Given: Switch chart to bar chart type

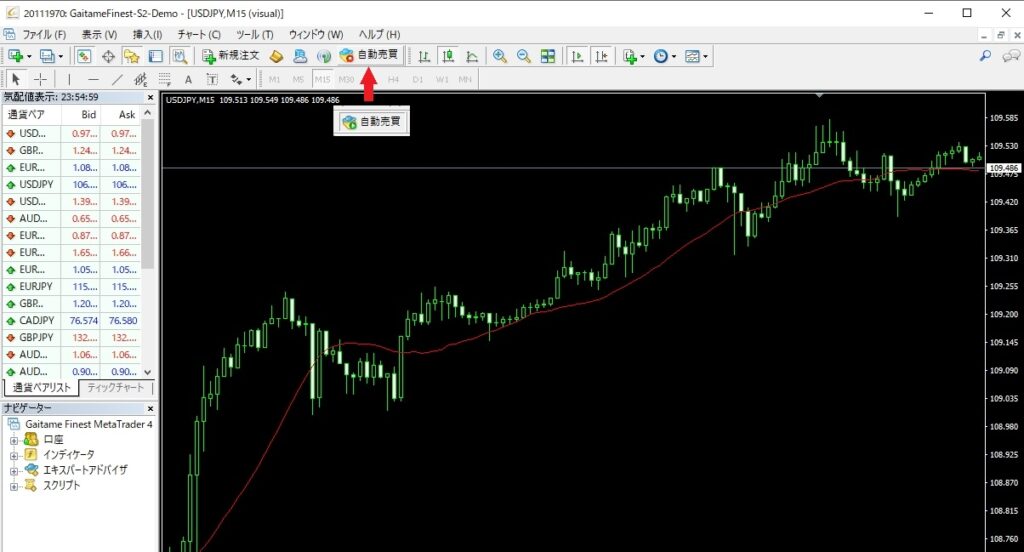Looking at the screenshot, I should pyautogui.click(x=424, y=57).
